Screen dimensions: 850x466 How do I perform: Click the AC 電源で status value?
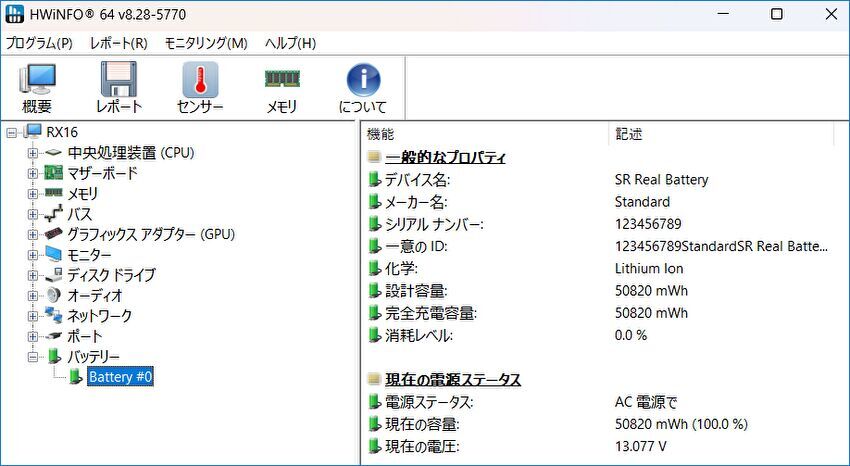click(x=646, y=403)
